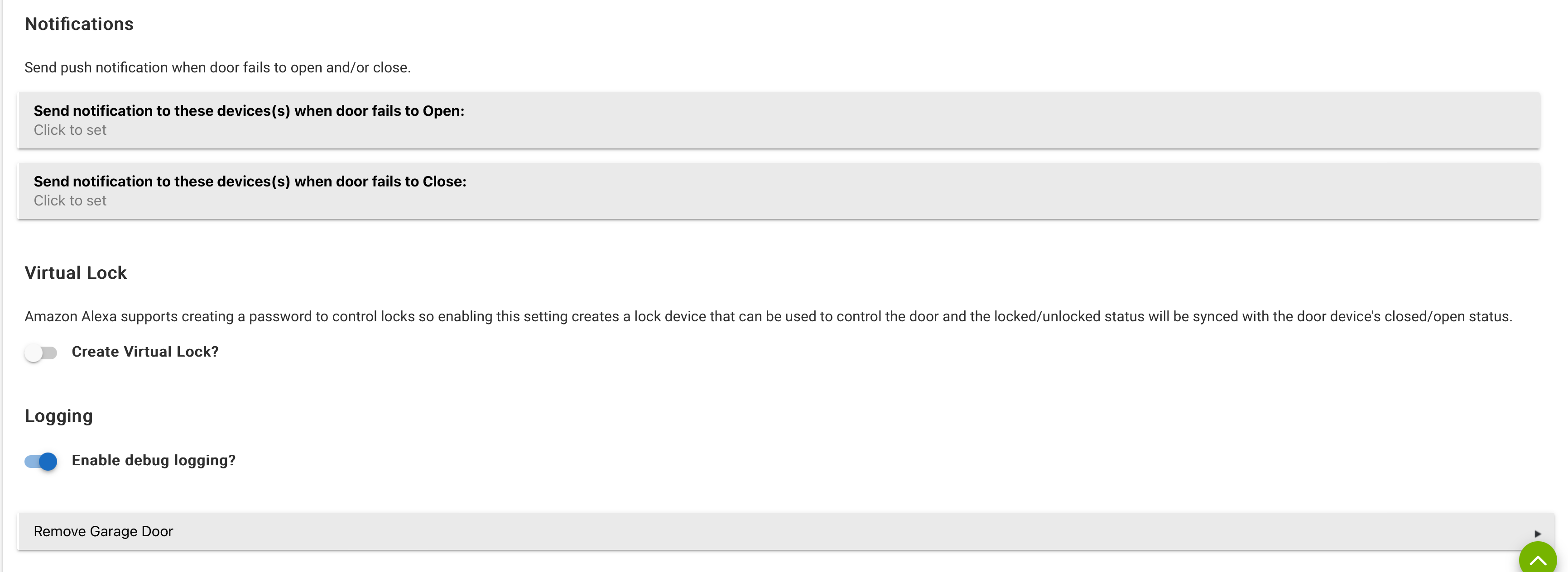
Task: Click the white knob of the Virtual Lock toggle
Action: (34, 353)
